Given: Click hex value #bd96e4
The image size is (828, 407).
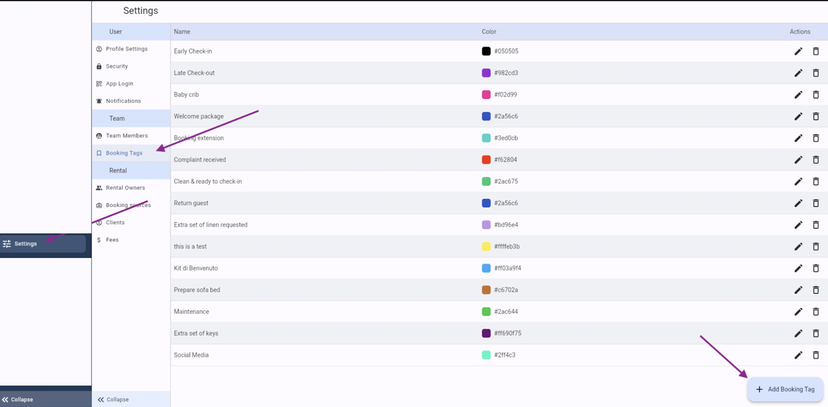Looking at the screenshot, I should click(x=506, y=225).
